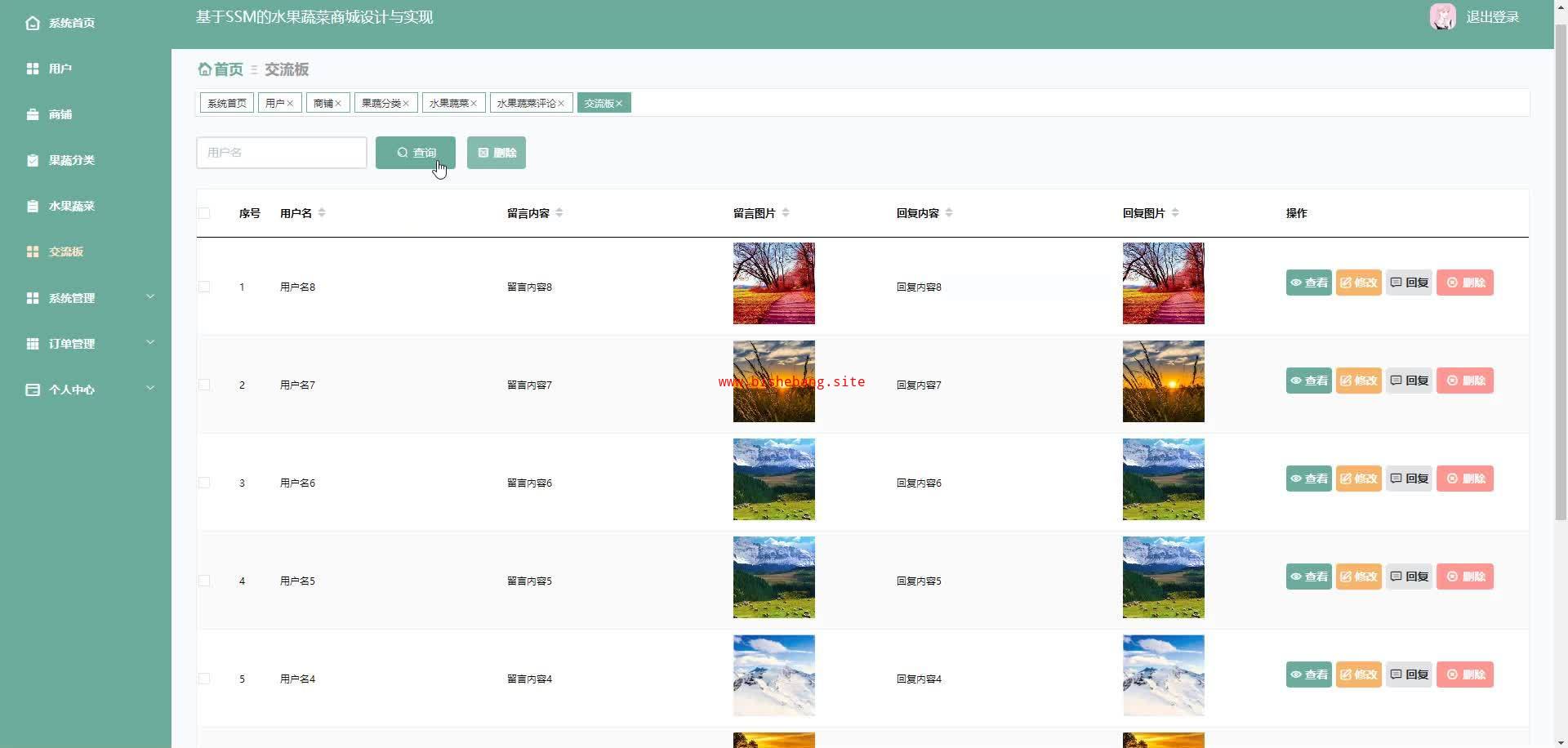Click the home icon beside 系统首页 in sidebar
The height and width of the screenshot is (748, 1568).
click(33, 23)
